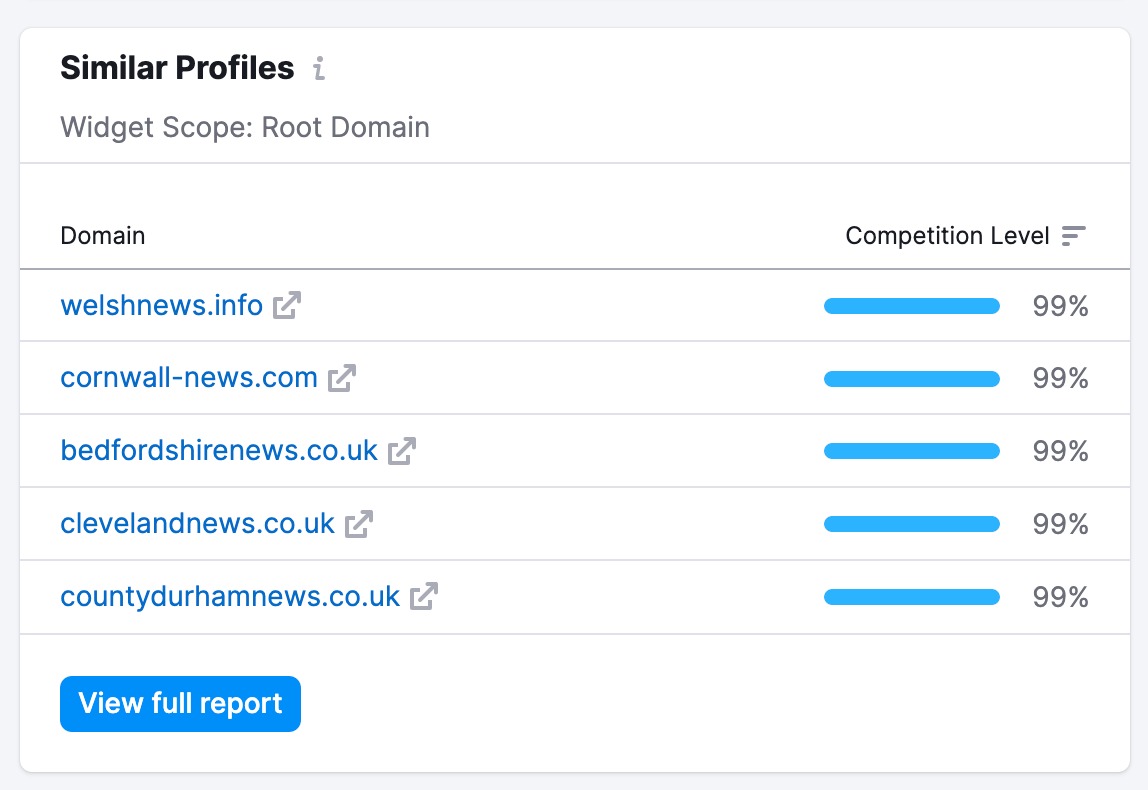Viewport: 1148px width, 790px height.
Task: Open the external link for clevelandnews.co.uk
Action: click(359, 524)
